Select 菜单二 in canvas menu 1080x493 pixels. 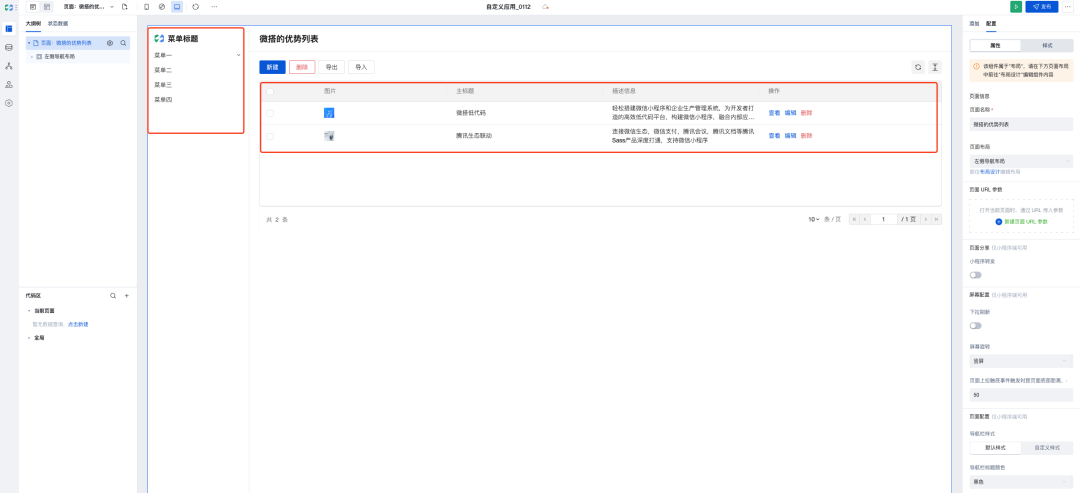click(163, 70)
